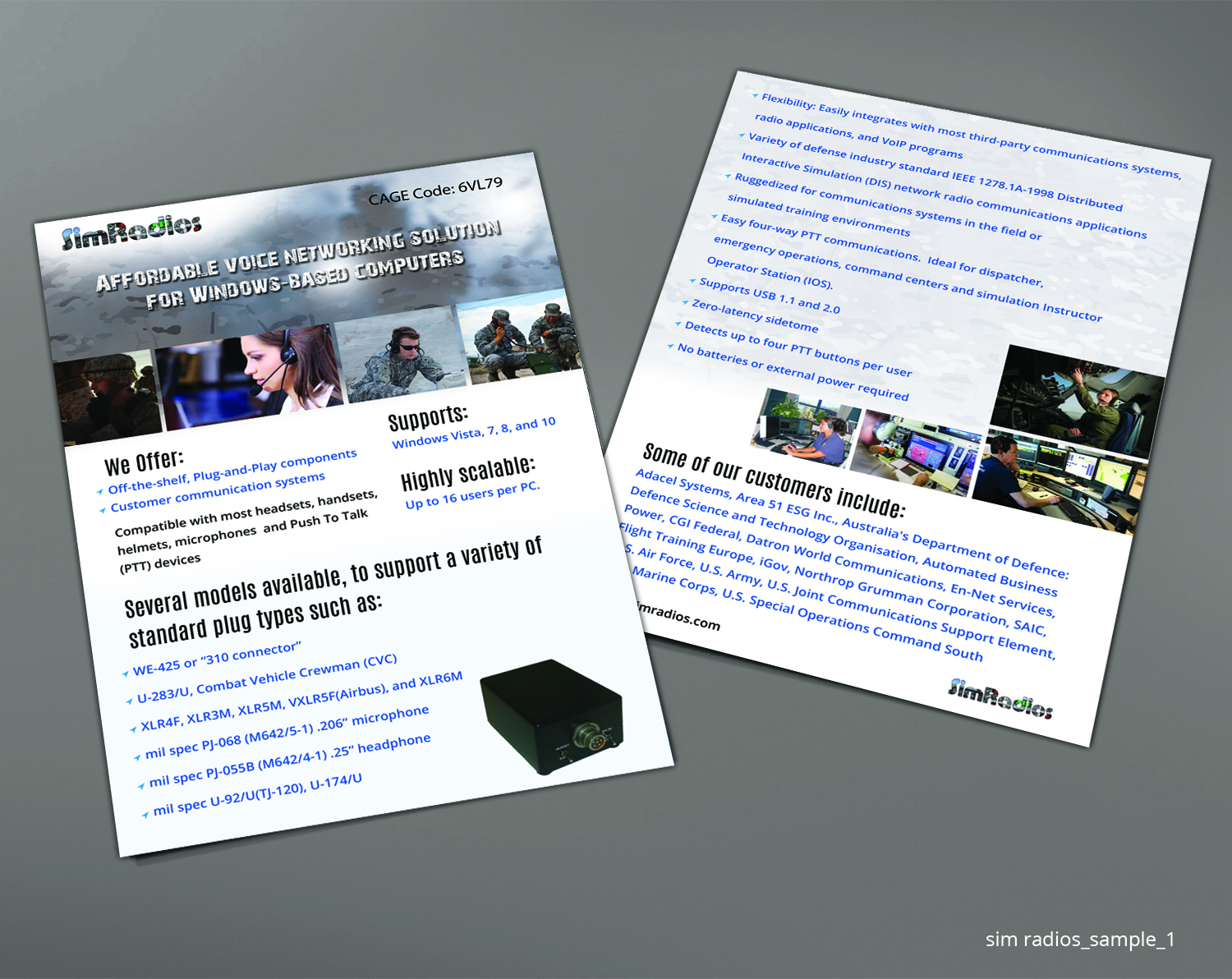The height and width of the screenshot is (979, 1232).
Task: Click 'Defence Science and Technology Organisation' line
Action: coord(842,542)
